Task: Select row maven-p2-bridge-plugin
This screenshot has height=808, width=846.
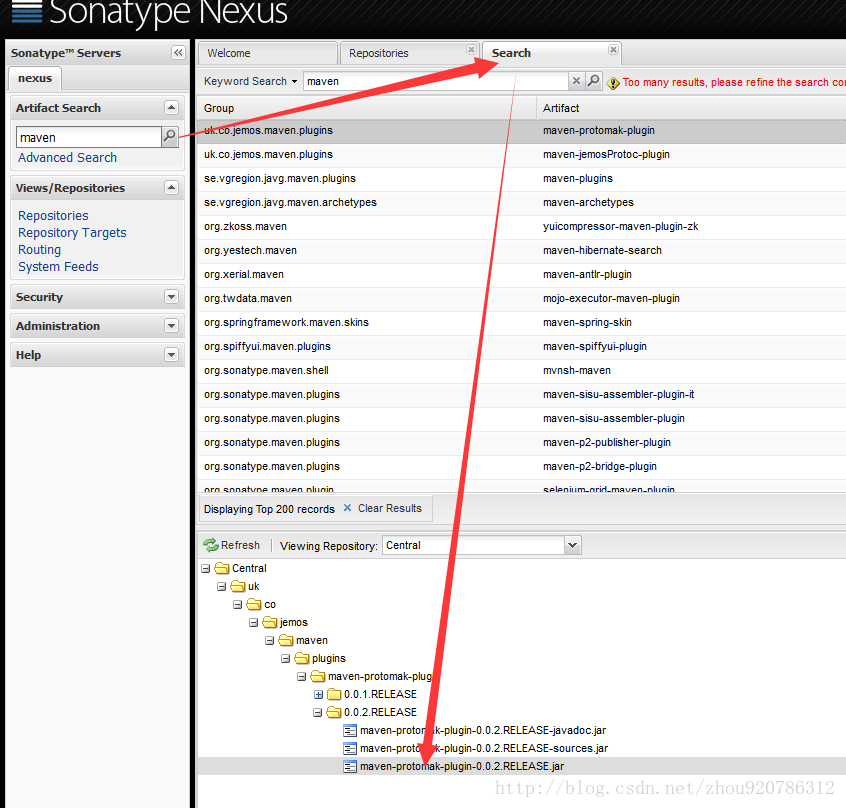Action: (521, 467)
